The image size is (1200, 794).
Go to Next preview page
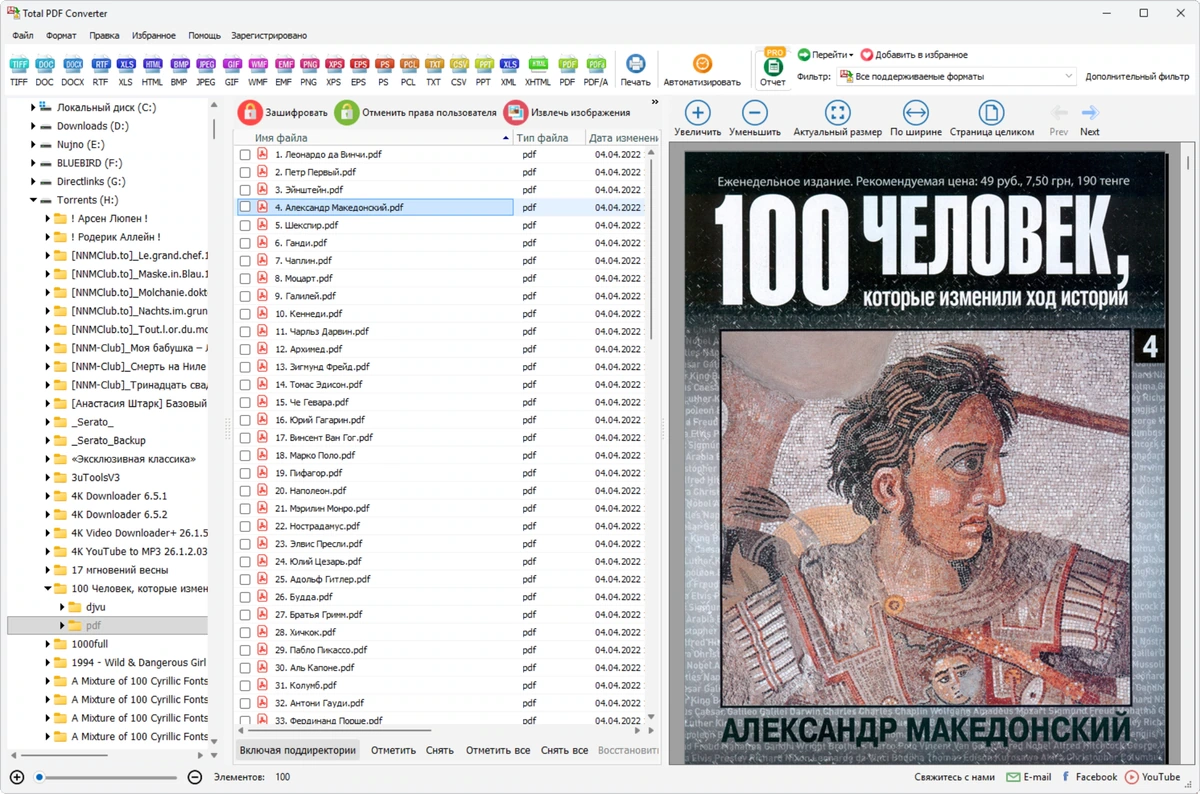point(1090,119)
